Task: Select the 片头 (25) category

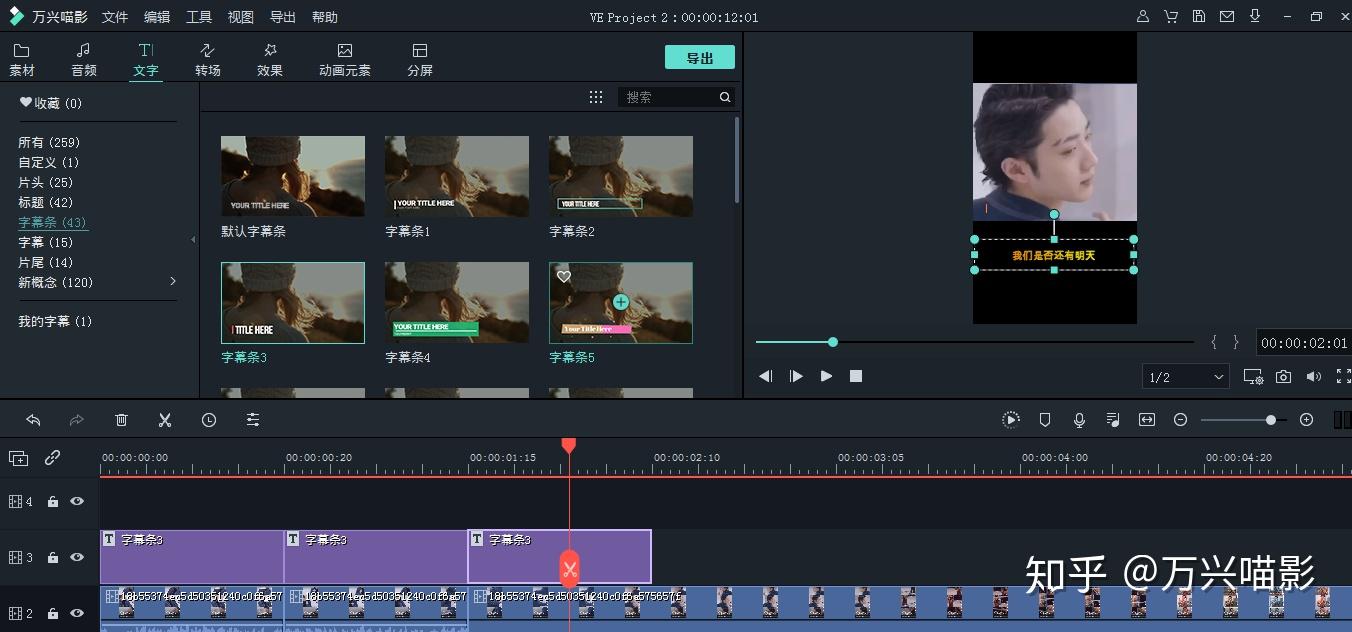Action: 46,182
